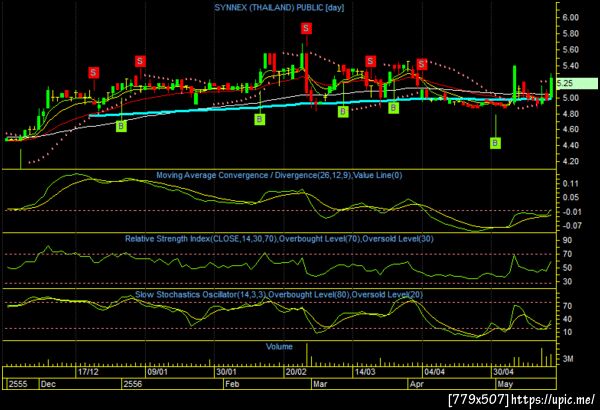The width and height of the screenshot is (600, 410).
Task: Select the 20/02 date on the time axis
Action: (296, 372)
